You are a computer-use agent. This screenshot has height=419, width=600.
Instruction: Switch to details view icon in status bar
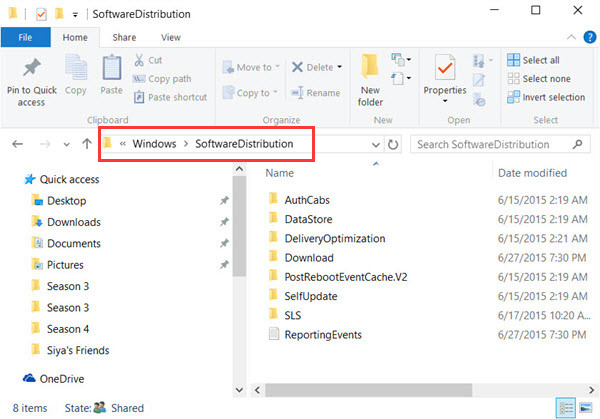point(566,408)
